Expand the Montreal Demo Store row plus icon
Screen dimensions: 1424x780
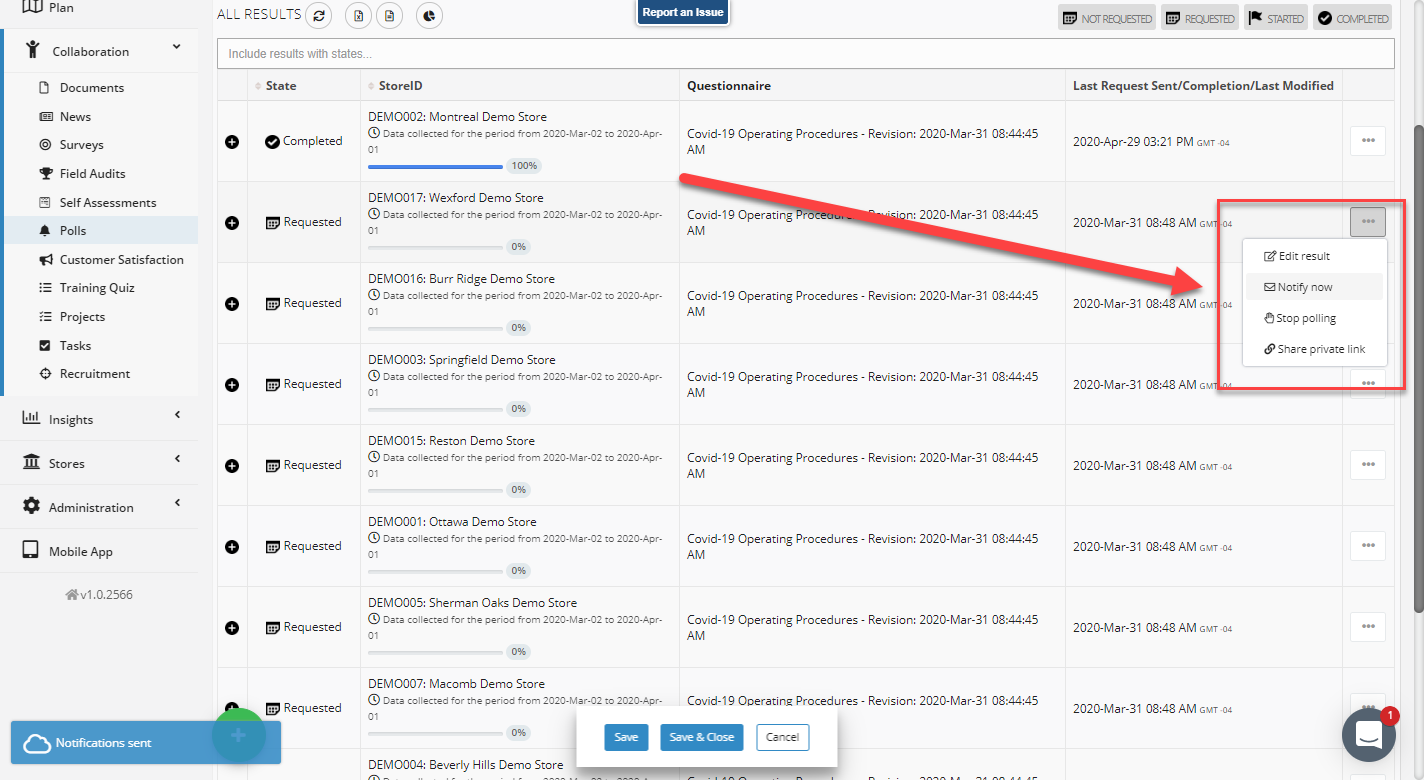click(x=232, y=142)
